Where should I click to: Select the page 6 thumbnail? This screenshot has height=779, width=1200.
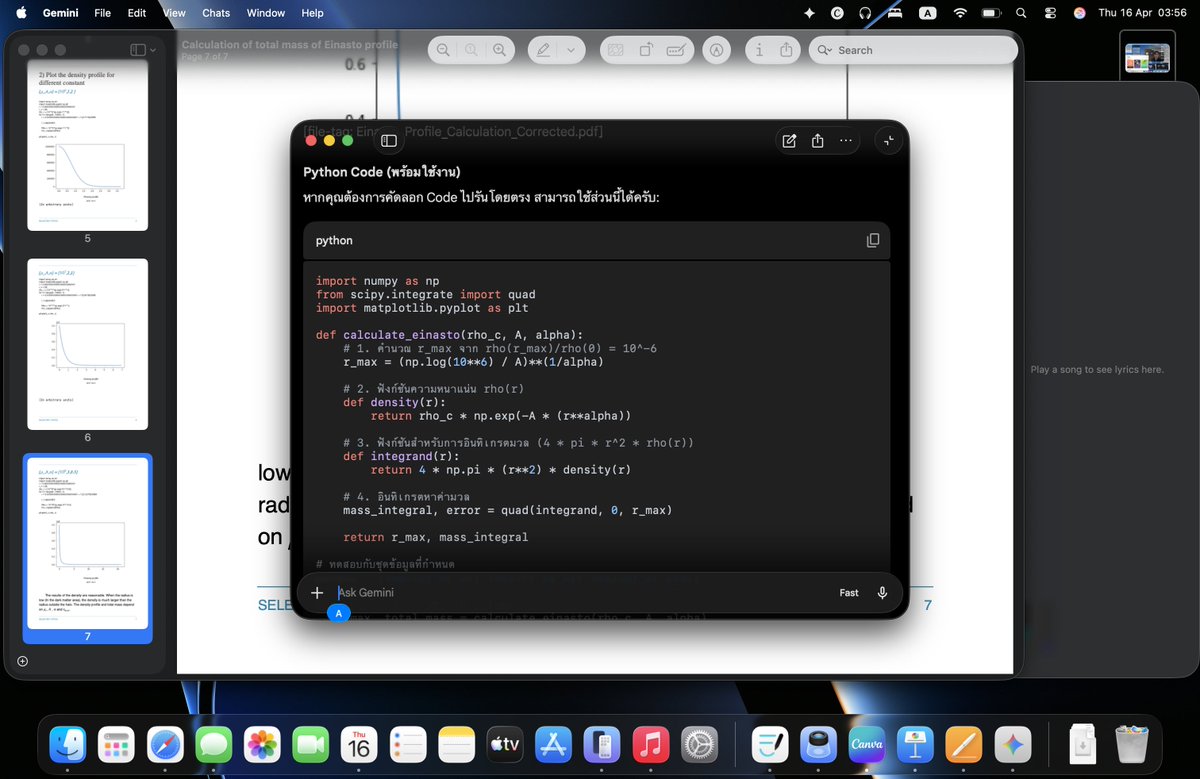point(87,344)
